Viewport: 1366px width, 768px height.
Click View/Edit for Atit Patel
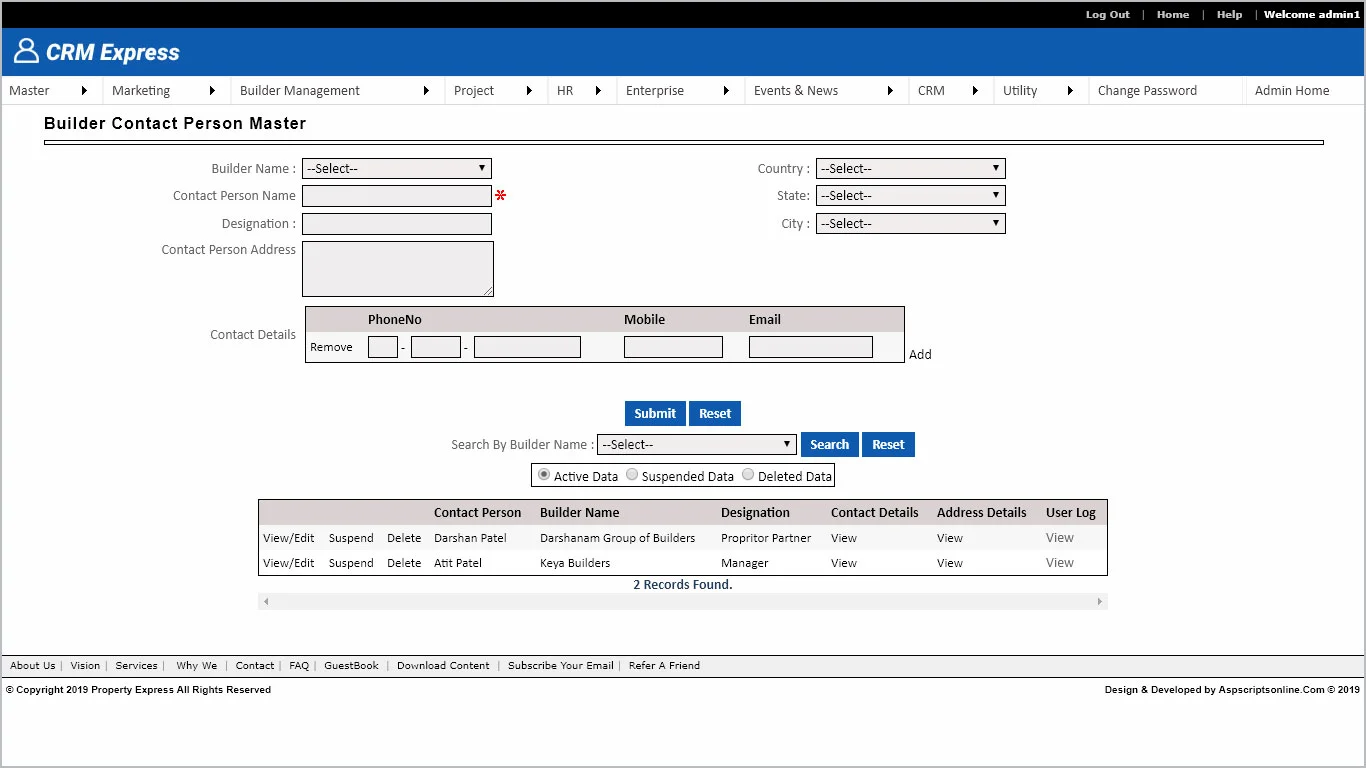[x=289, y=563]
